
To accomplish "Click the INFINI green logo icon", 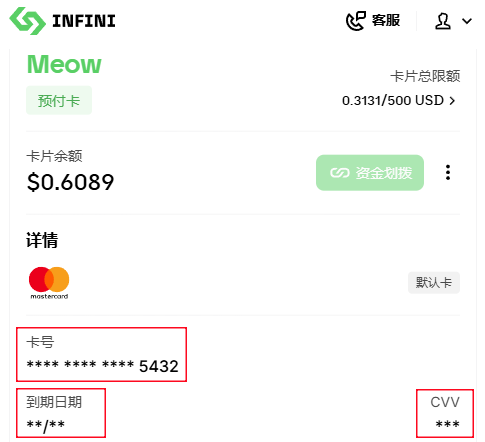I will point(27,21).
